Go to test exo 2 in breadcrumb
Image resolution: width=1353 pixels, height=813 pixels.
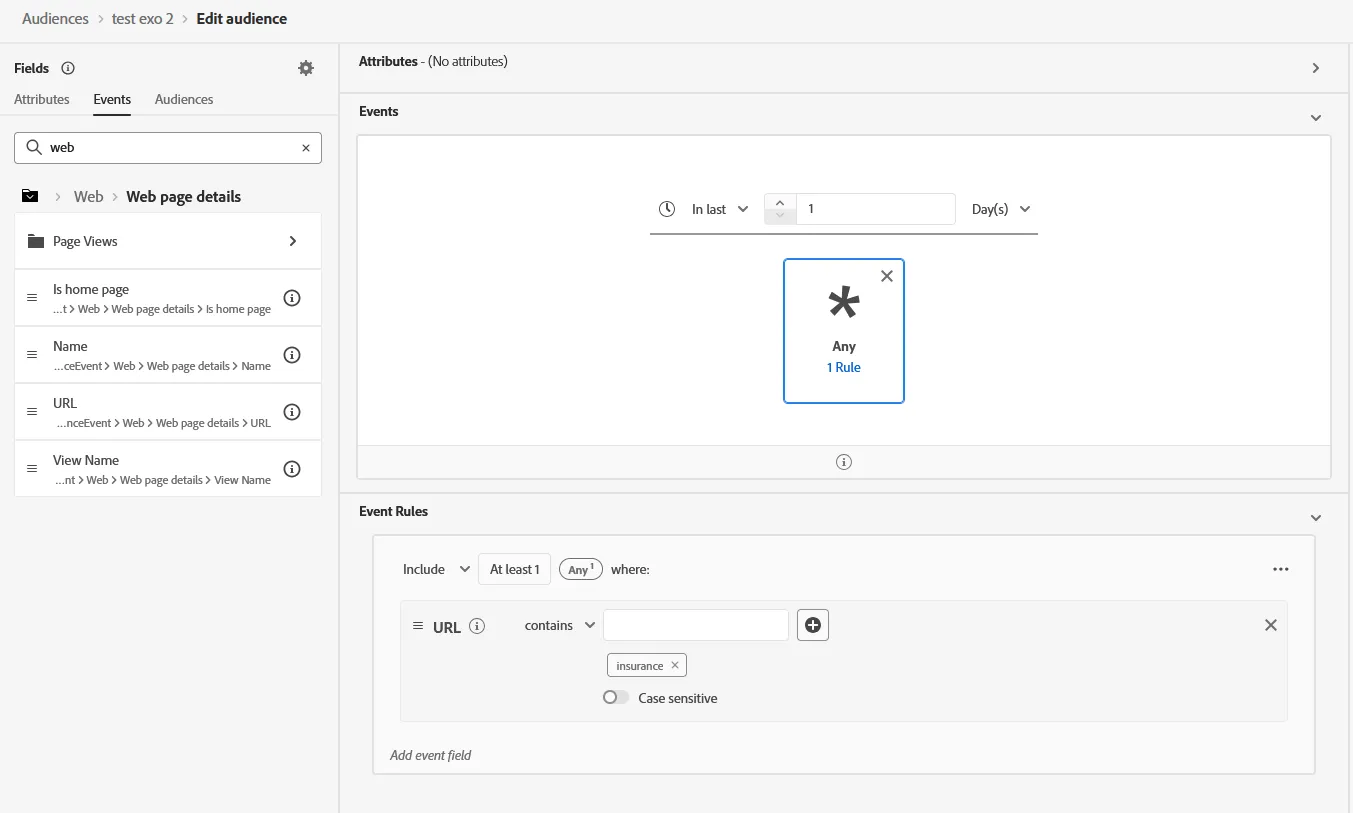[143, 18]
